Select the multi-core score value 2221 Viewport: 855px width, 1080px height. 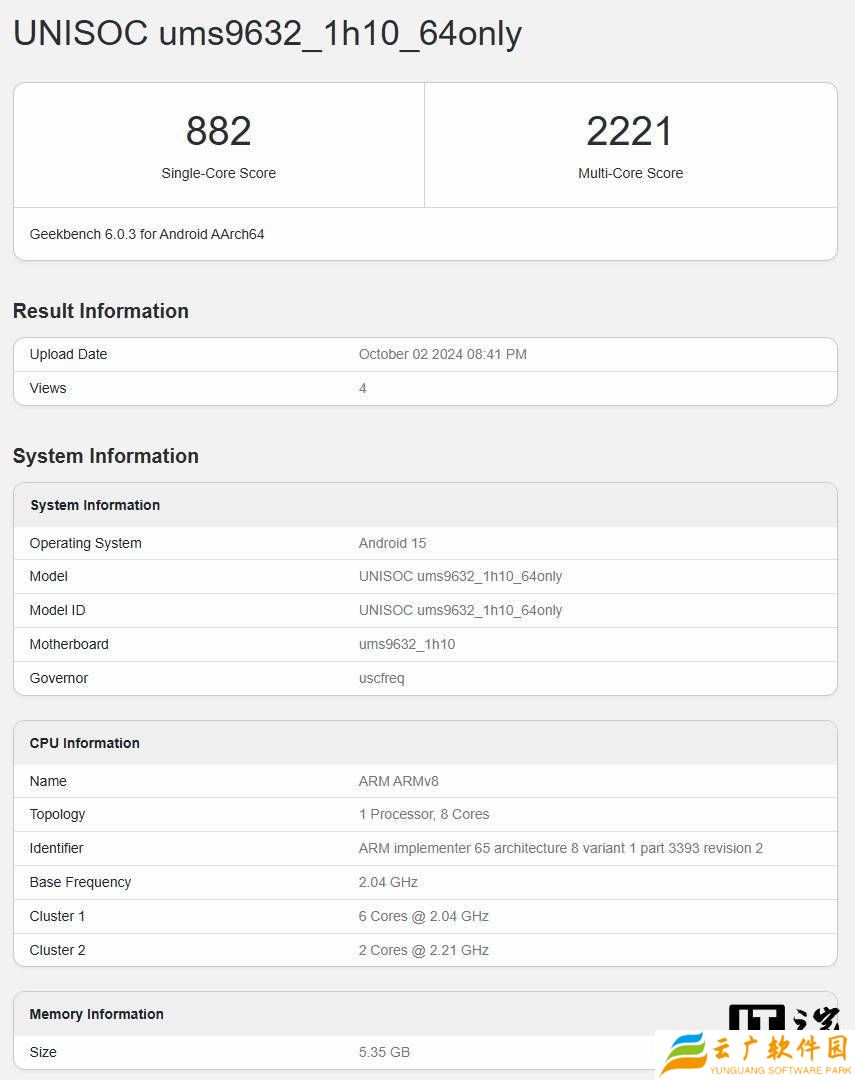coord(630,131)
